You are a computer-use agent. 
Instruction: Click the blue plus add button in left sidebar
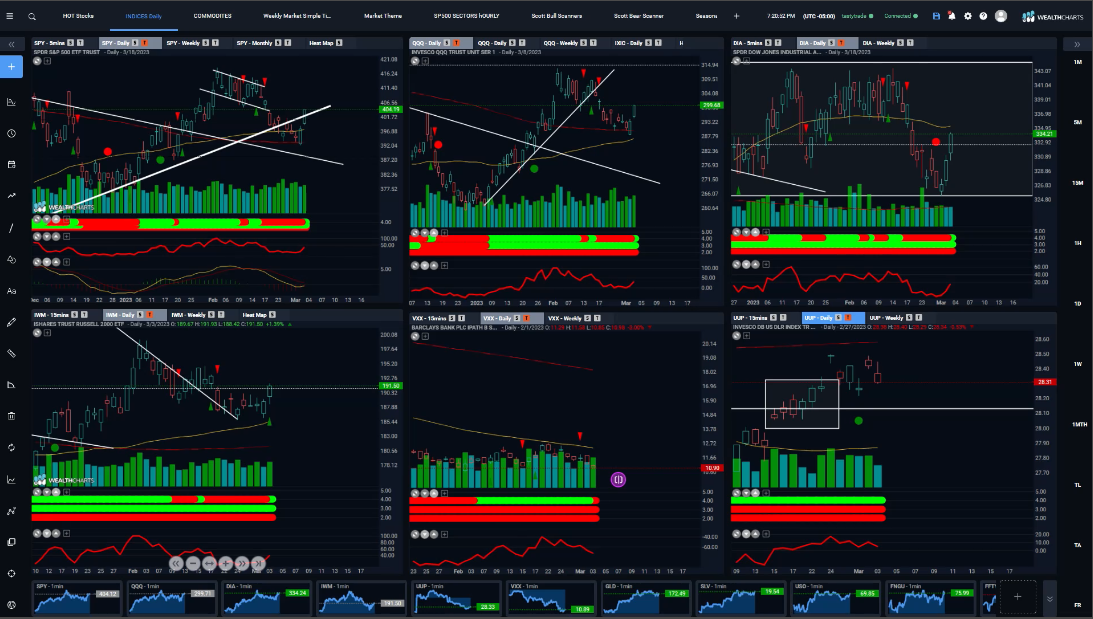(x=11, y=67)
